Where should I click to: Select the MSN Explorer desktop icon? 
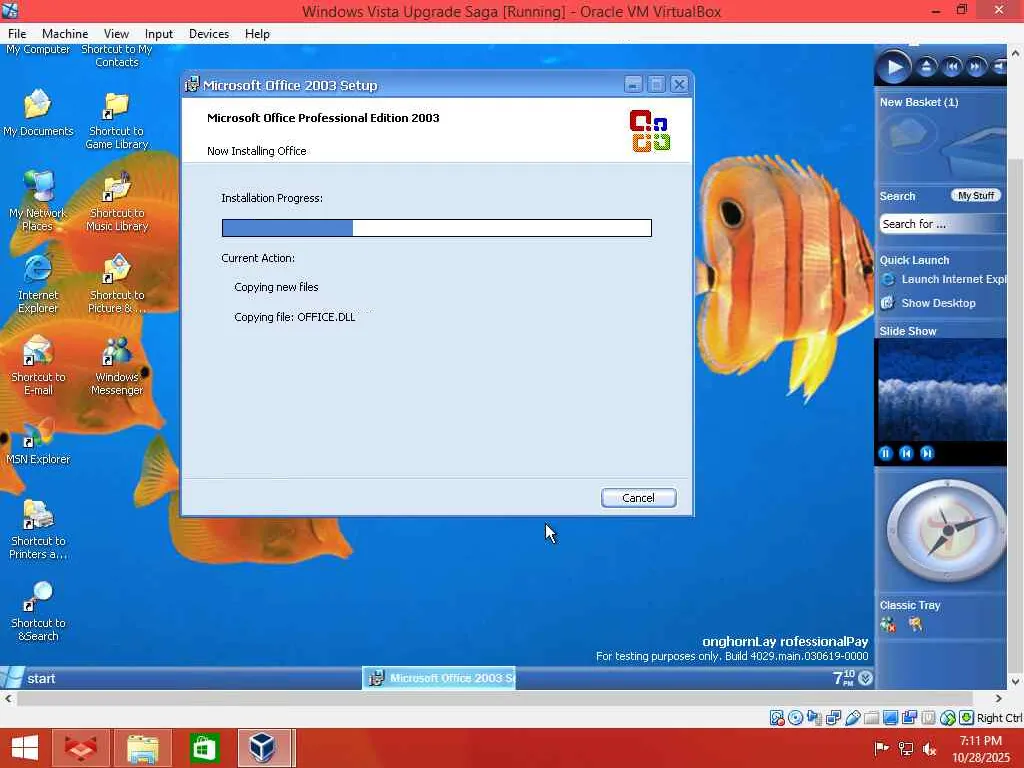pyautogui.click(x=38, y=443)
